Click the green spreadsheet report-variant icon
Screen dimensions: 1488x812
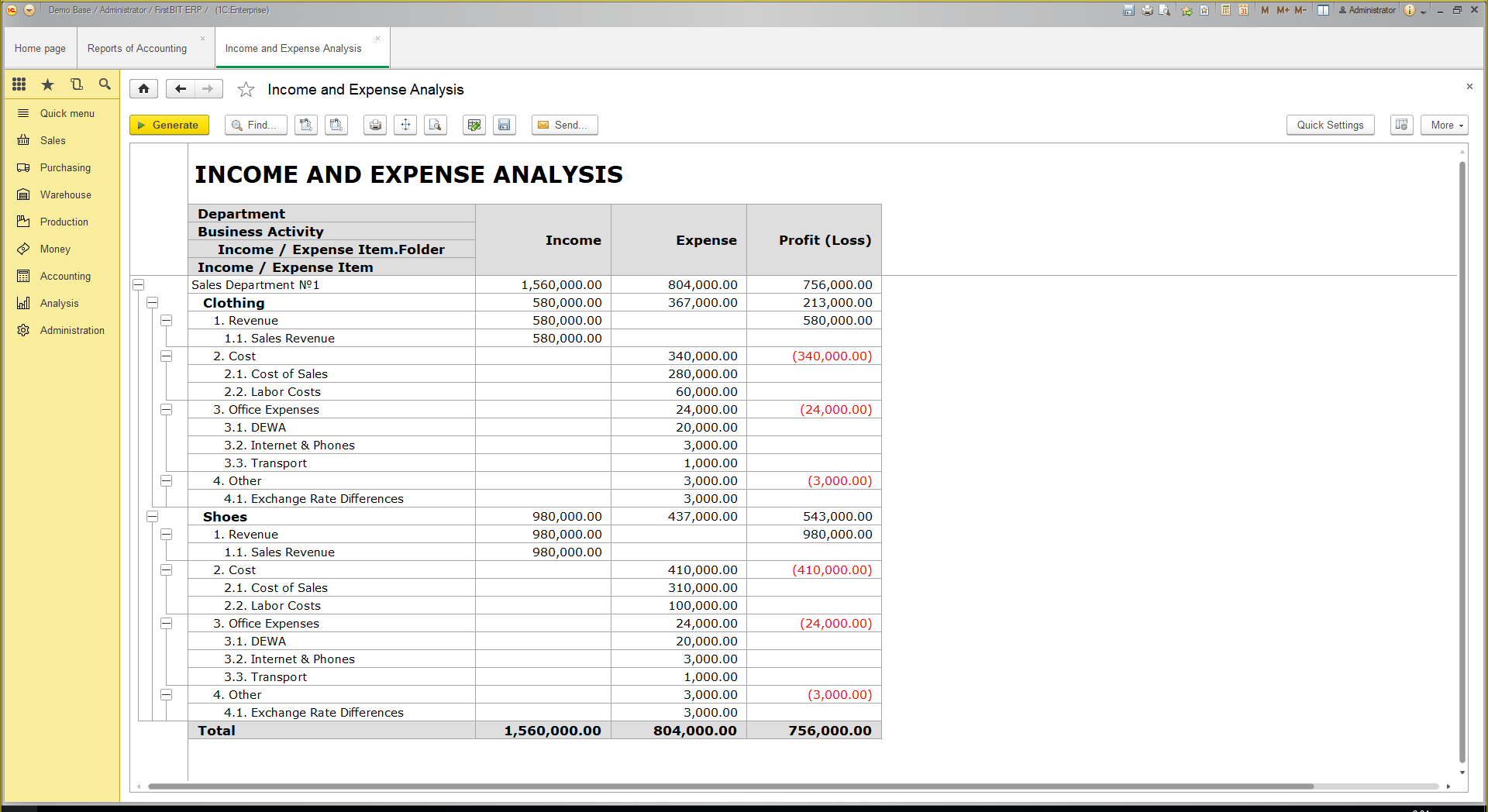pos(474,125)
